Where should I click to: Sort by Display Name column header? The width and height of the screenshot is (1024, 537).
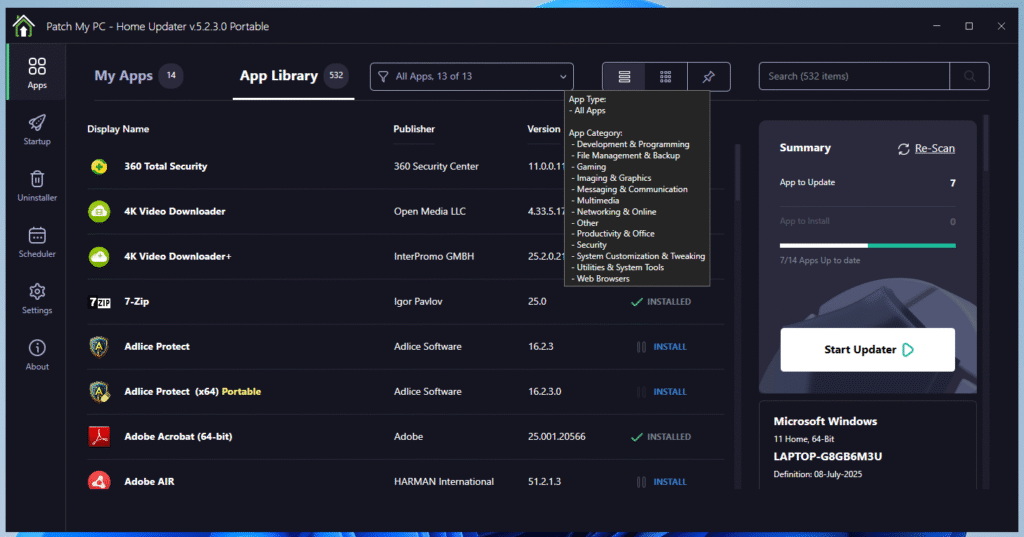point(118,129)
